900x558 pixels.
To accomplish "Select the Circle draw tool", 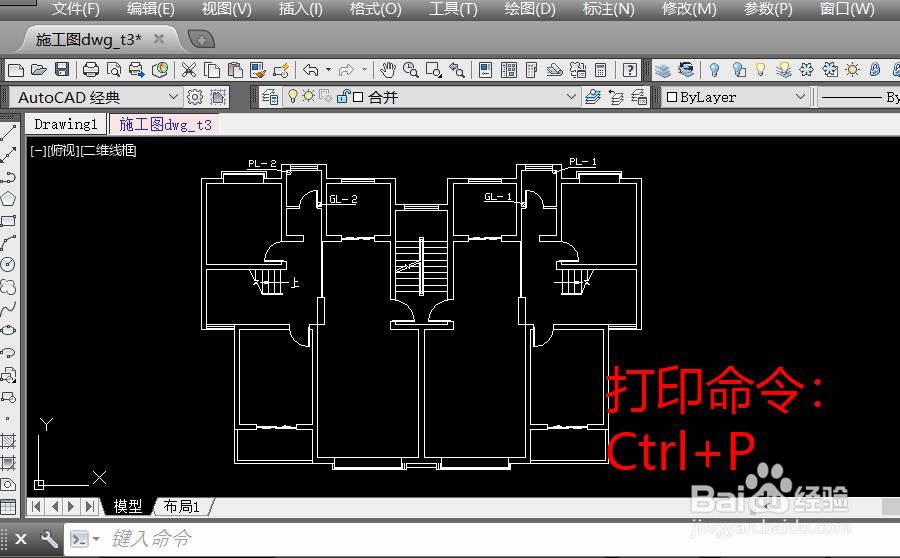I will click(8, 265).
